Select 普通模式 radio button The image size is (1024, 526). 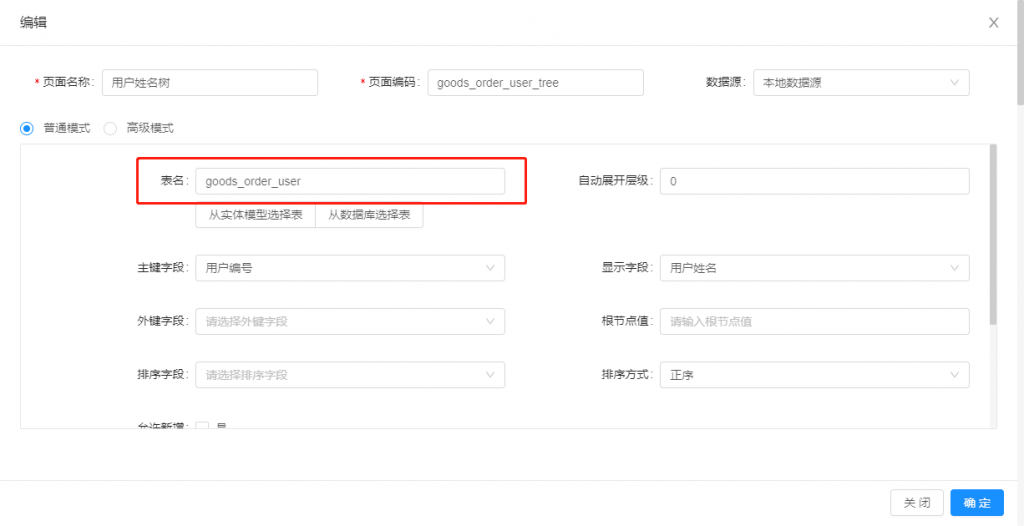pos(27,128)
